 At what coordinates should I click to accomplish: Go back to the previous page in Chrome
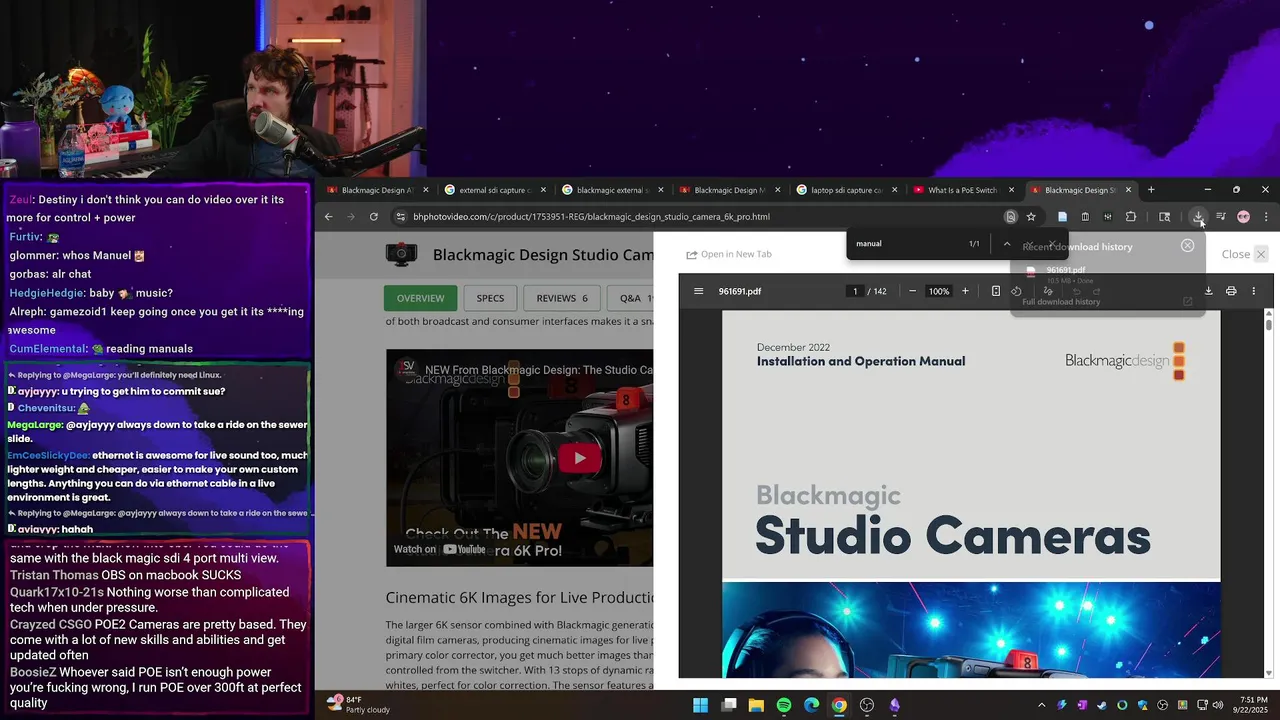[x=328, y=217]
